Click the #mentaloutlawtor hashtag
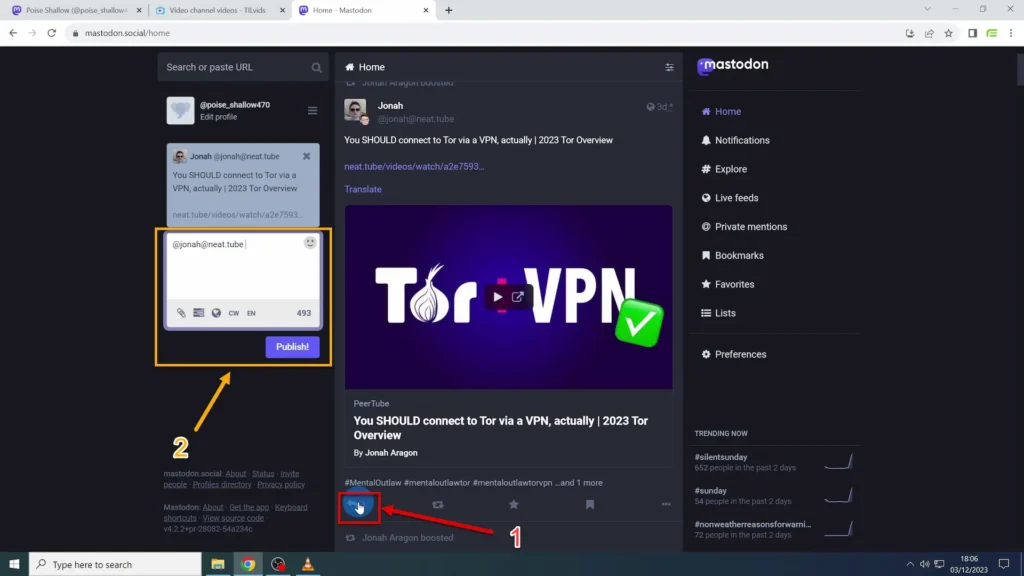Image resolution: width=1024 pixels, height=576 pixels. click(437, 483)
